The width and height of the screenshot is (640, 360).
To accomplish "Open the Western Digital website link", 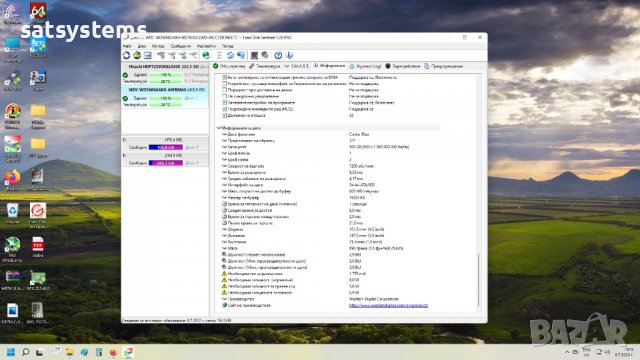I will pyautogui.click(x=388, y=305).
